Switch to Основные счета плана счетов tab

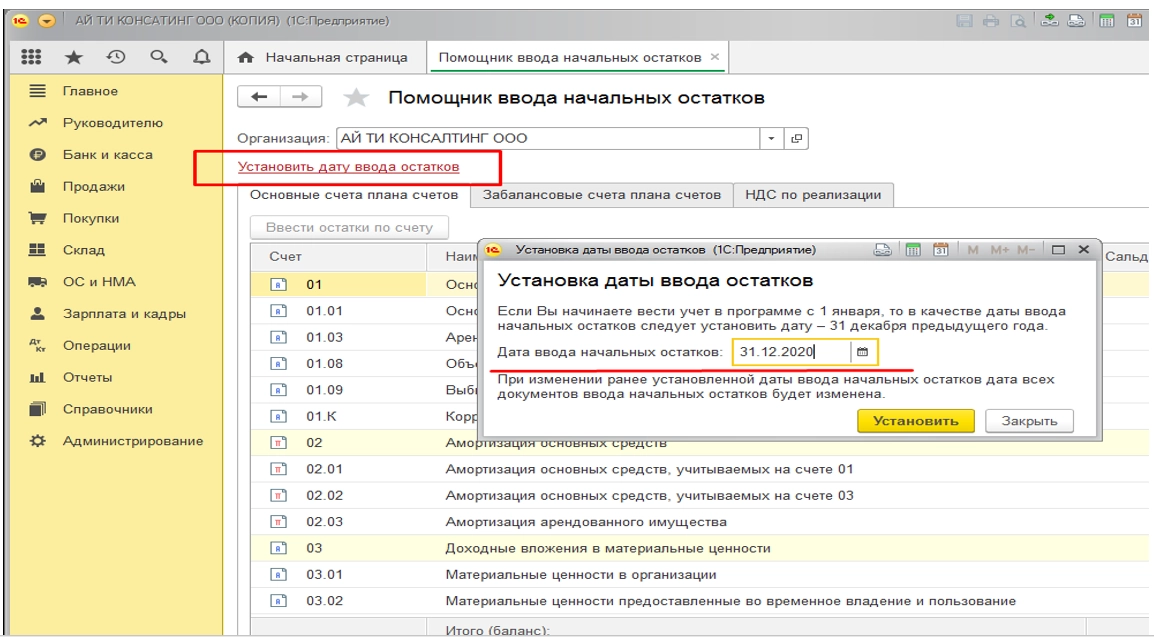click(354, 195)
